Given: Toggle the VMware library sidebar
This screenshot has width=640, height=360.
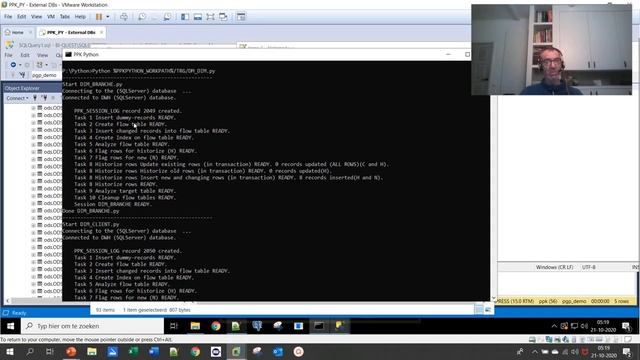Looking at the screenshot, I should (x=185, y=17).
